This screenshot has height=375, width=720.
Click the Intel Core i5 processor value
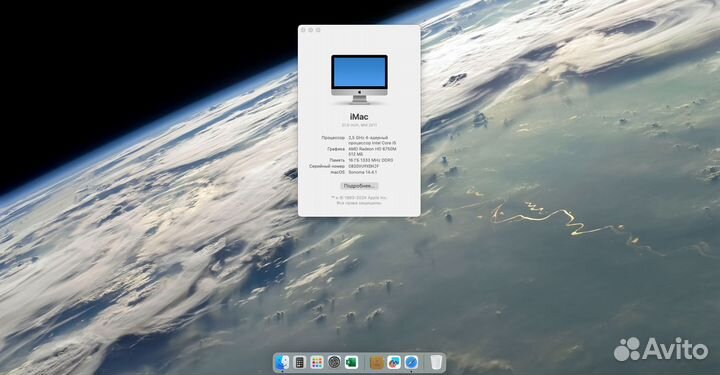(x=372, y=140)
